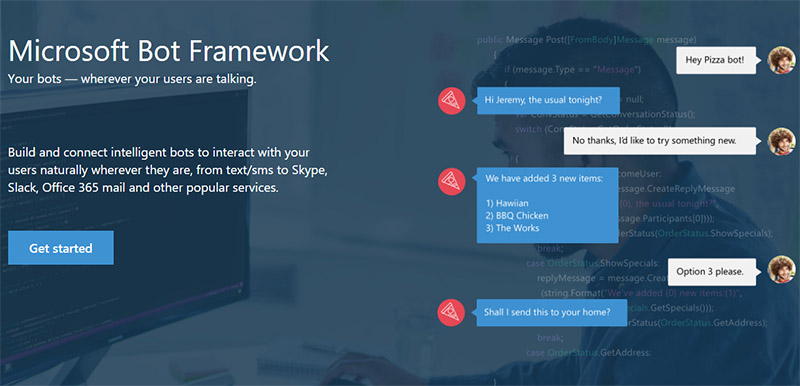Click the Microsoft Bot Framework heading
The image size is (800, 386).
[x=169, y=51]
